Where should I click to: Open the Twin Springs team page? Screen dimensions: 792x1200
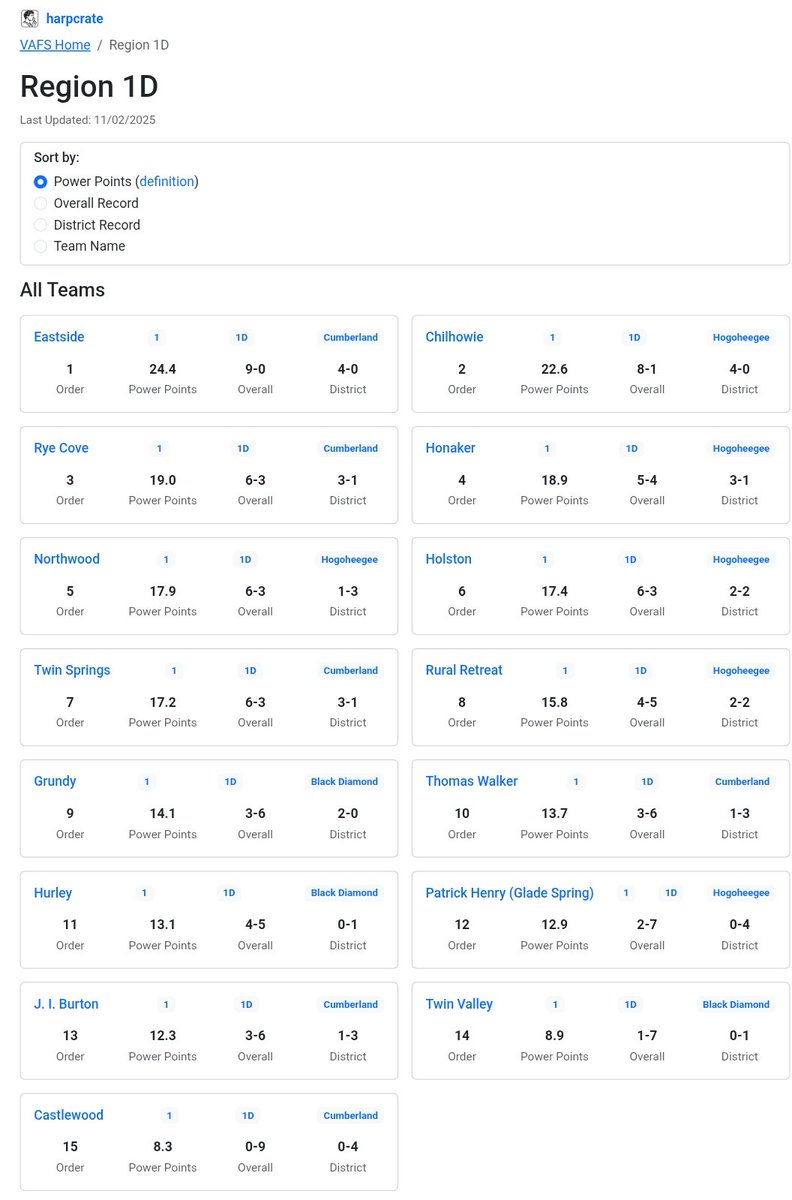[72, 670]
